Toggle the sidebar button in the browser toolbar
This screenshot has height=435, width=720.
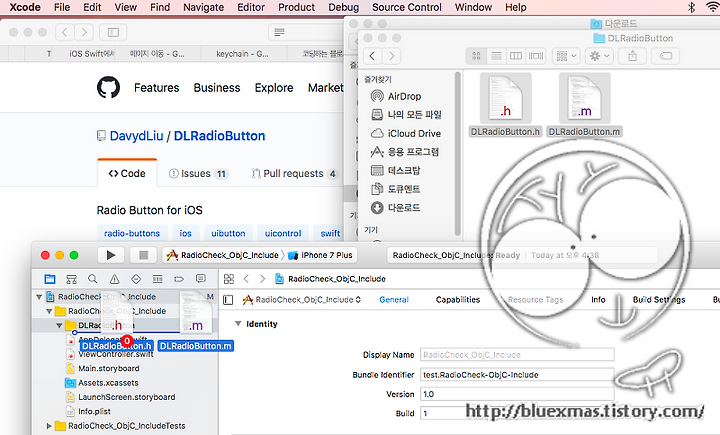click(x=113, y=32)
